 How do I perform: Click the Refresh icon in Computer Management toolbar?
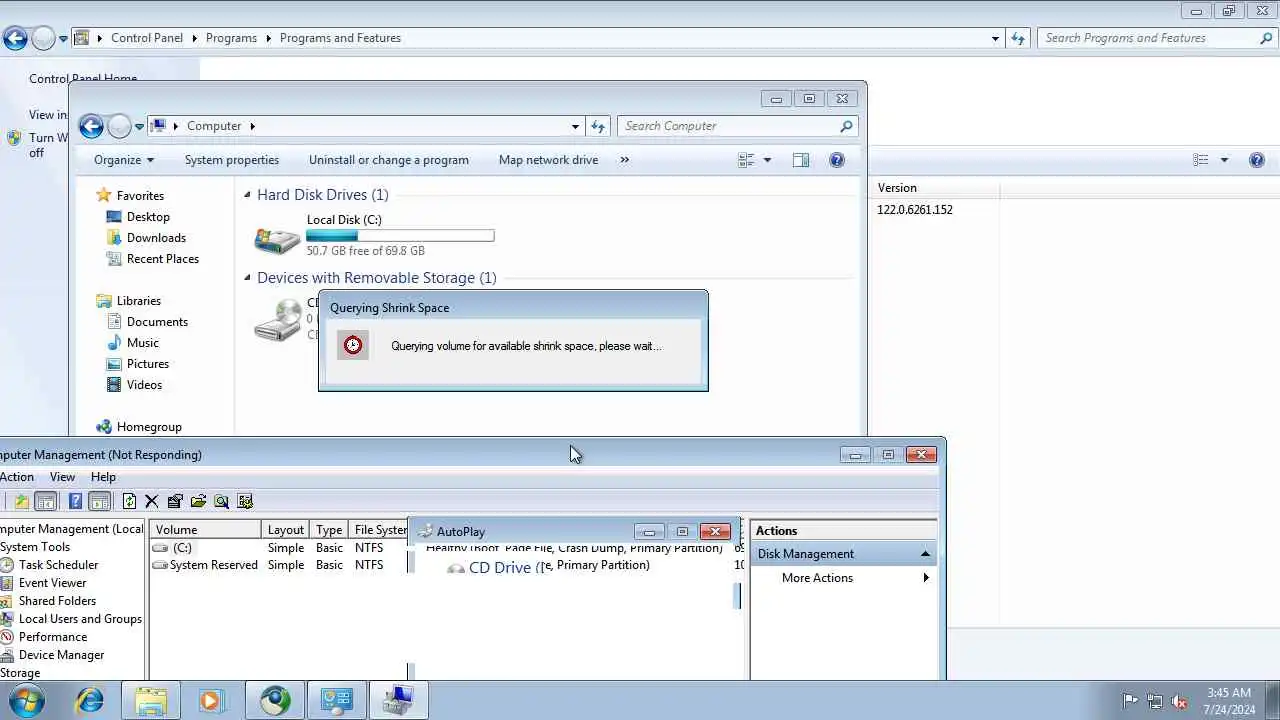[129, 501]
